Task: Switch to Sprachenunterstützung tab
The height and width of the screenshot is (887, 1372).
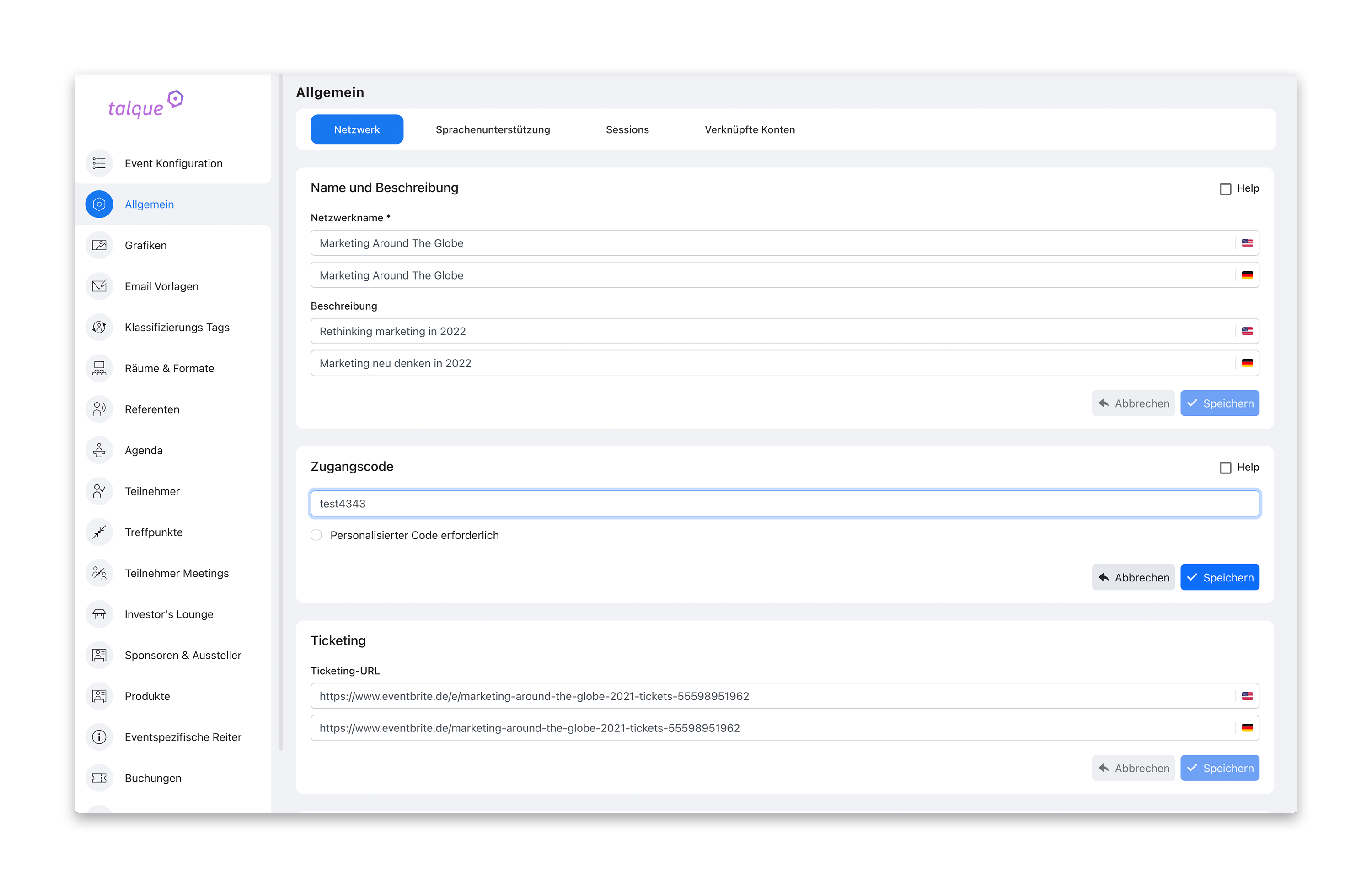Action: [x=492, y=129]
